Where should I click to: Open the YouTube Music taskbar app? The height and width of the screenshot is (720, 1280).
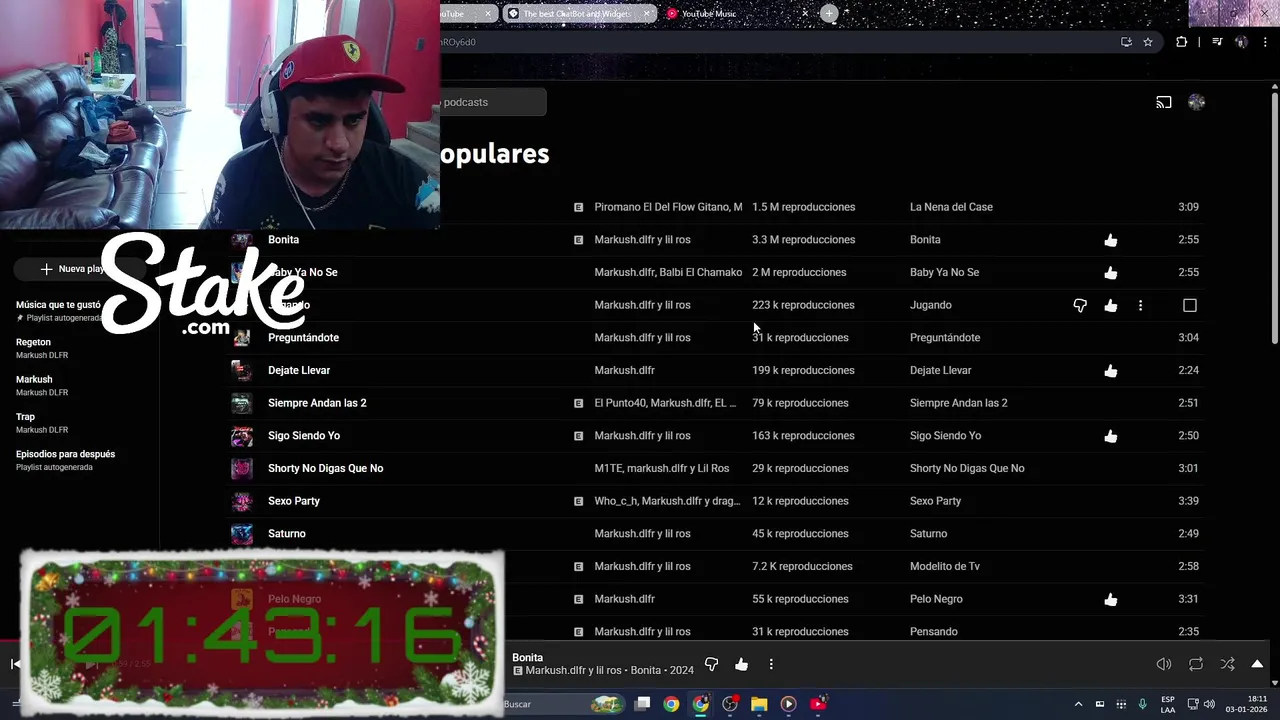(x=818, y=704)
